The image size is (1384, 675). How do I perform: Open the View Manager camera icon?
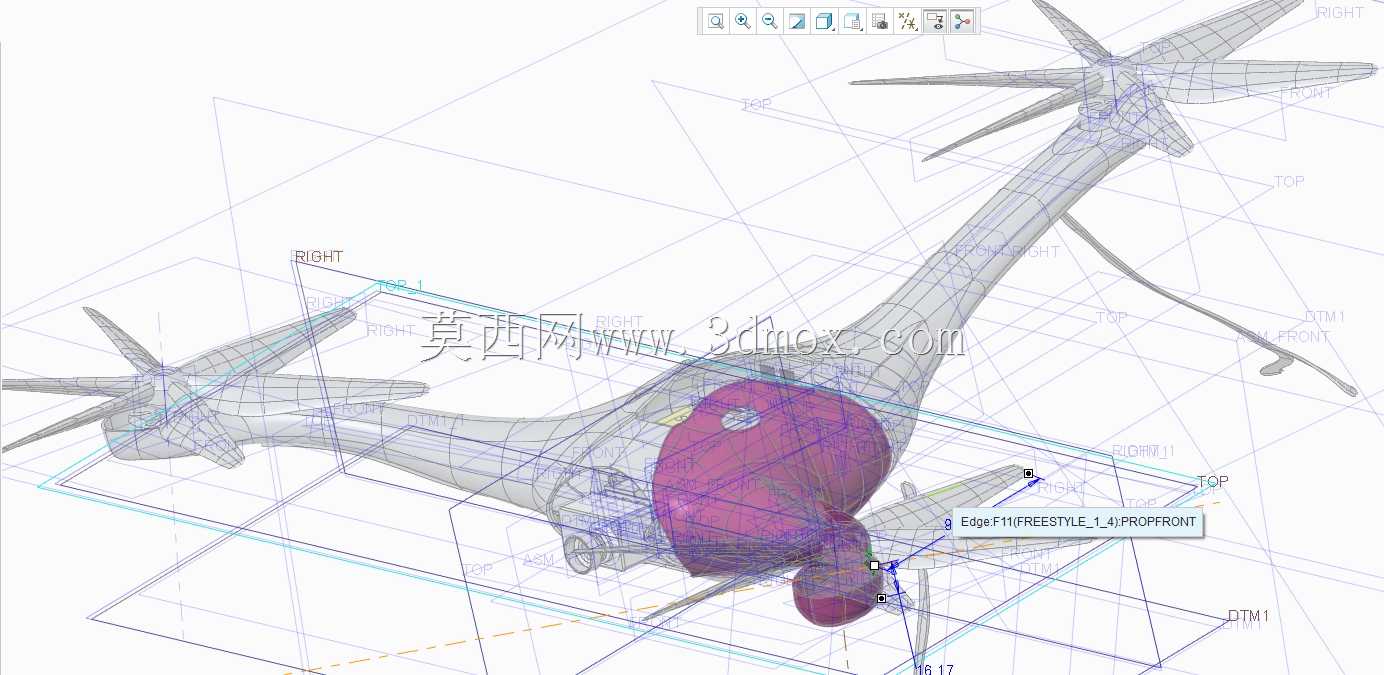pyautogui.click(x=880, y=21)
